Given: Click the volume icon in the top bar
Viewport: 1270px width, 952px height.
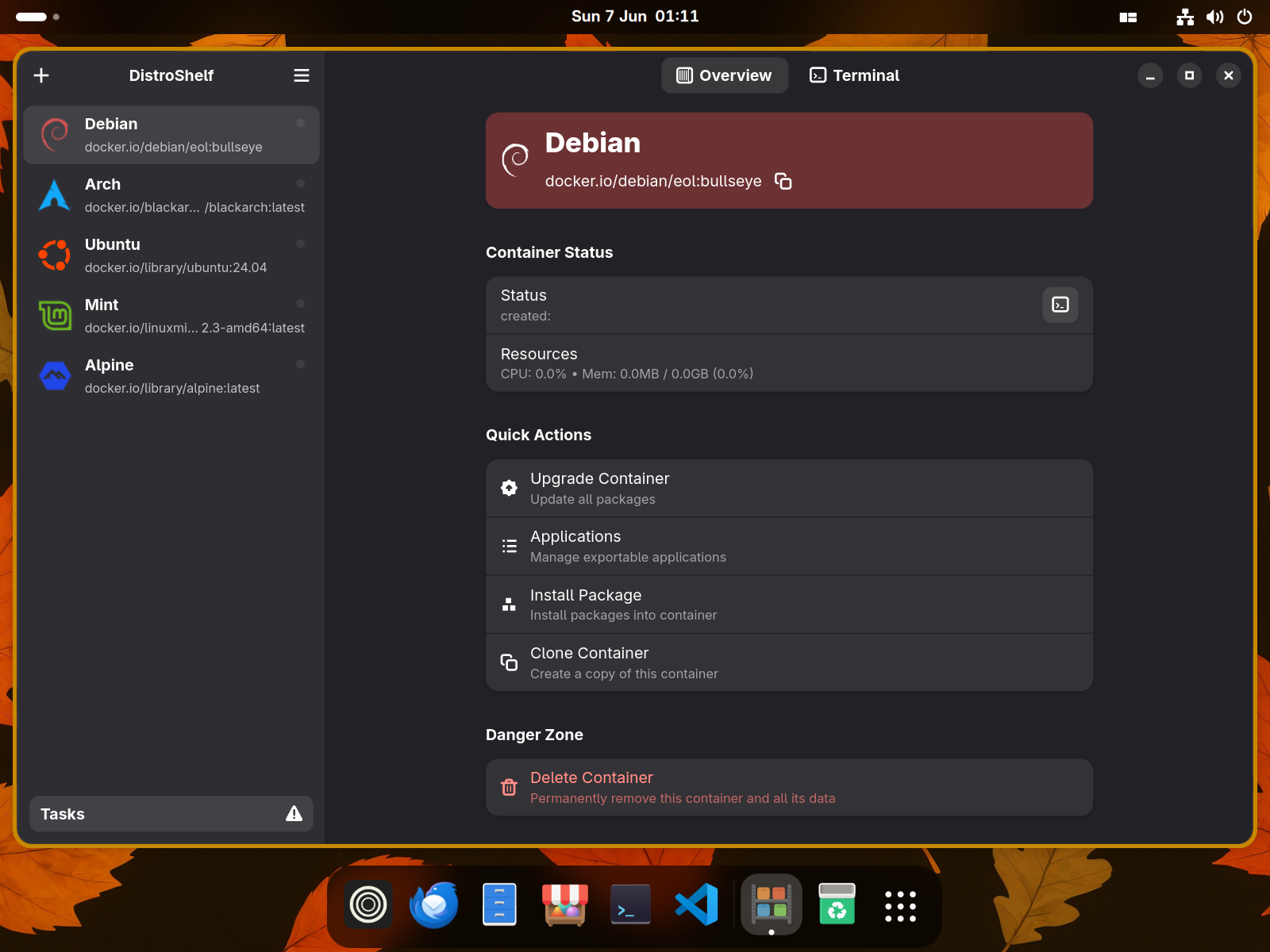Looking at the screenshot, I should tap(1215, 17).
